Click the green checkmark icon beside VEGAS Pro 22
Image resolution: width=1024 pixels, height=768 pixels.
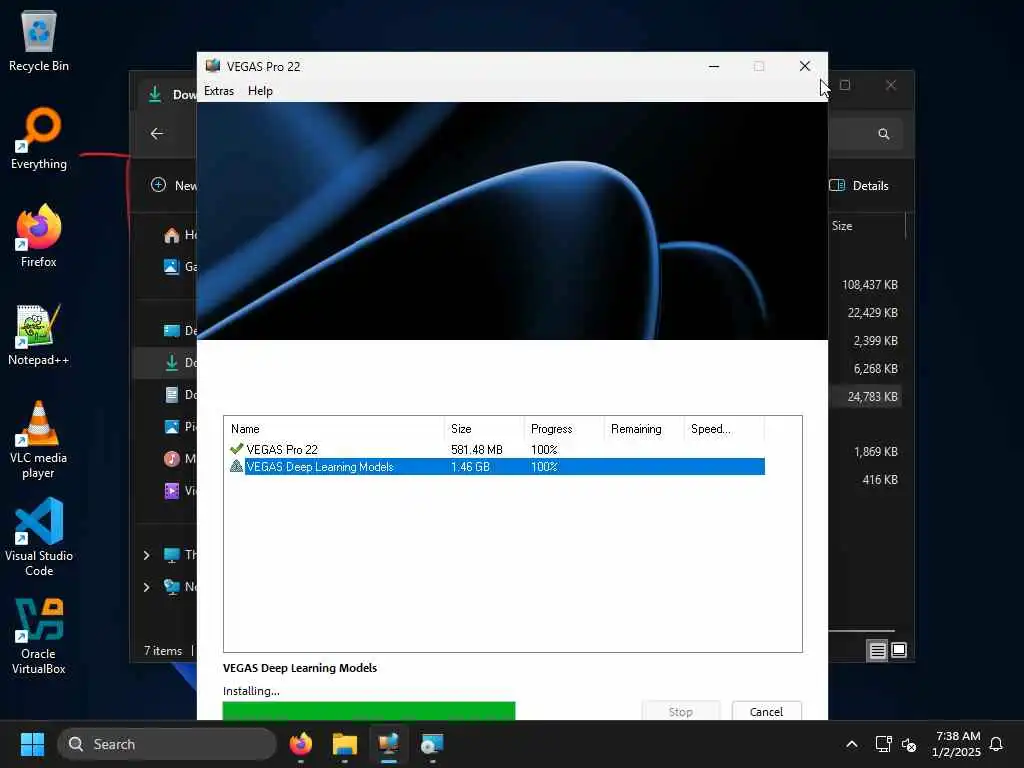click(236, 449)
